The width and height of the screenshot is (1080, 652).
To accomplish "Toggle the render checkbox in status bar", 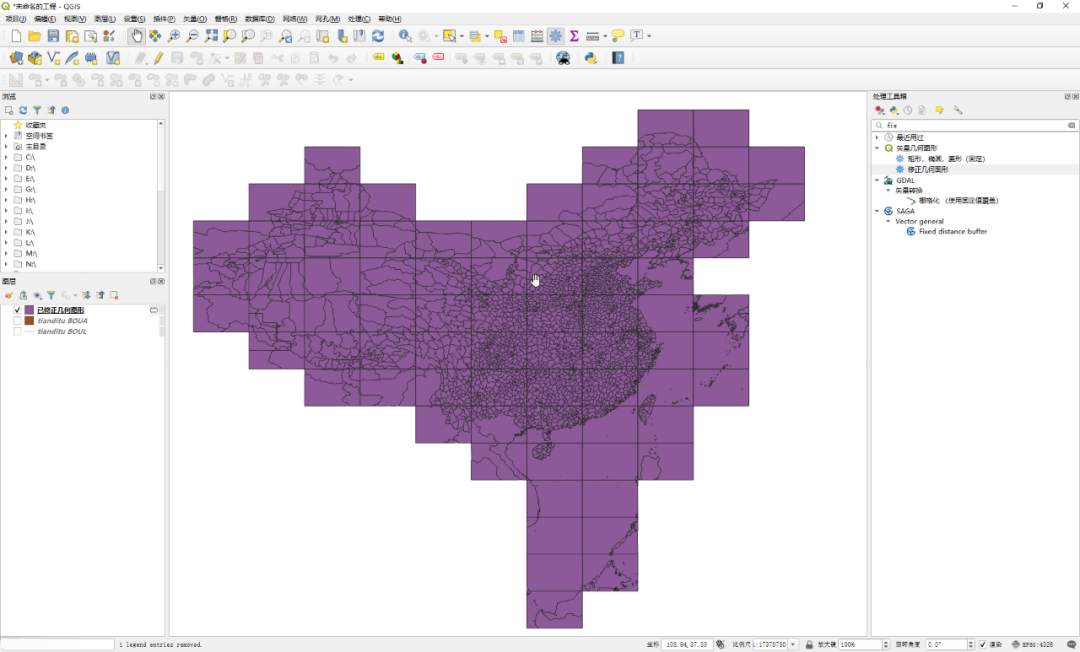I will [x=983, y=645].
